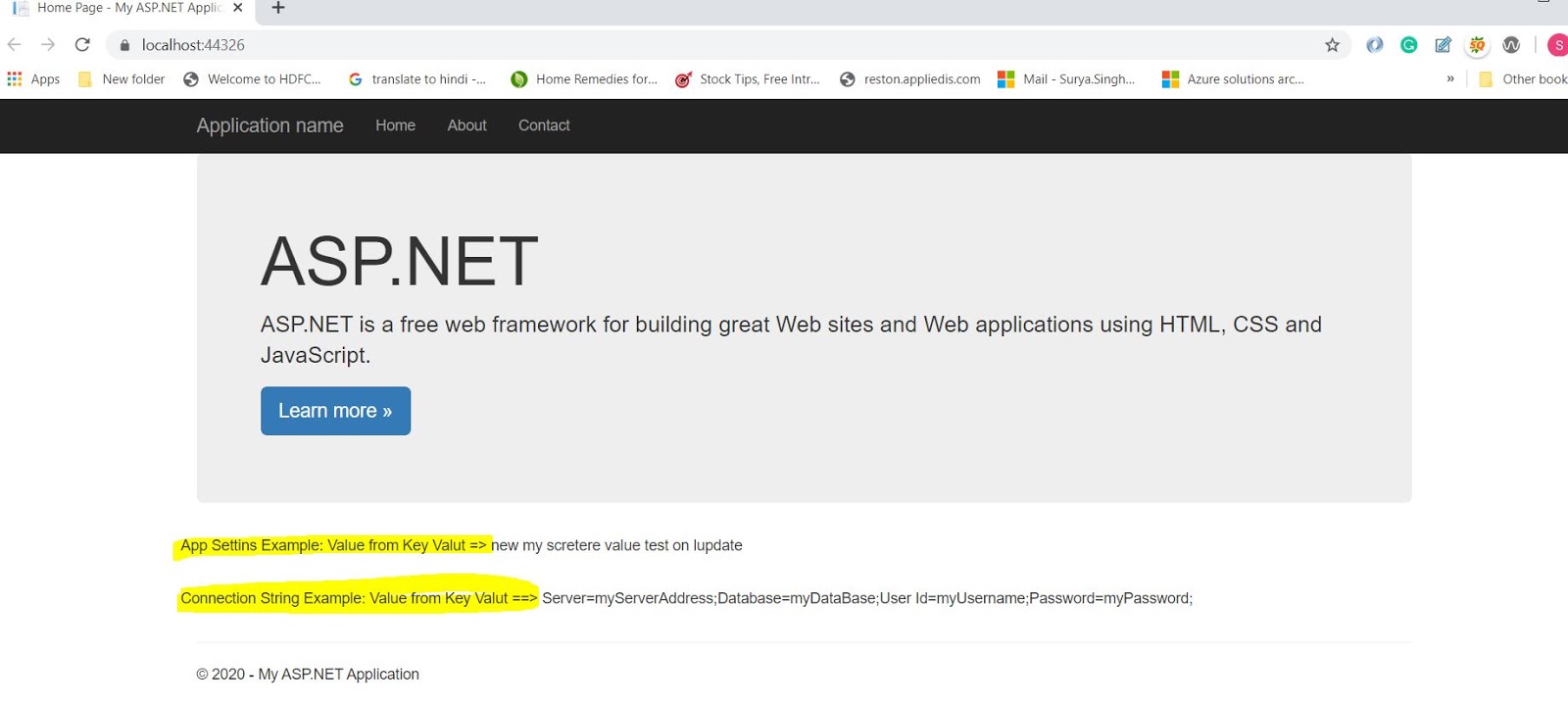Click the Server=myServerAddress connection string value
Image resolution: width=1568 pixels, height=705 pixels.
point(867,598)
